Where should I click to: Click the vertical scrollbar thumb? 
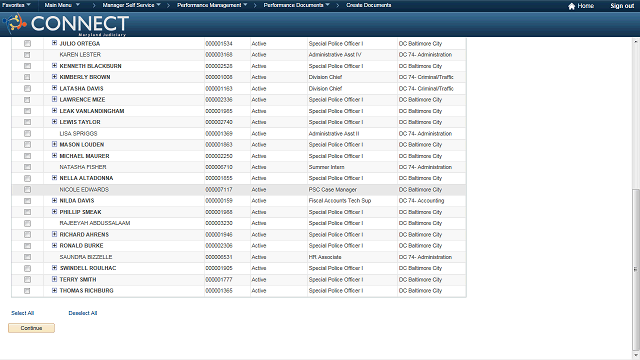[635, 269]
